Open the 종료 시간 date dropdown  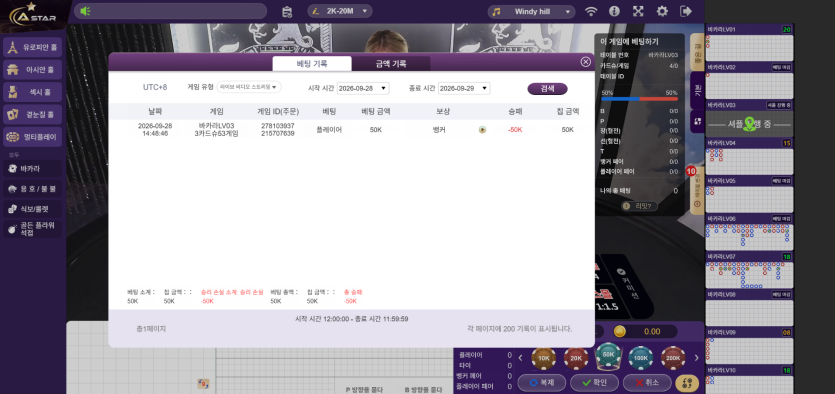(464, 88)
